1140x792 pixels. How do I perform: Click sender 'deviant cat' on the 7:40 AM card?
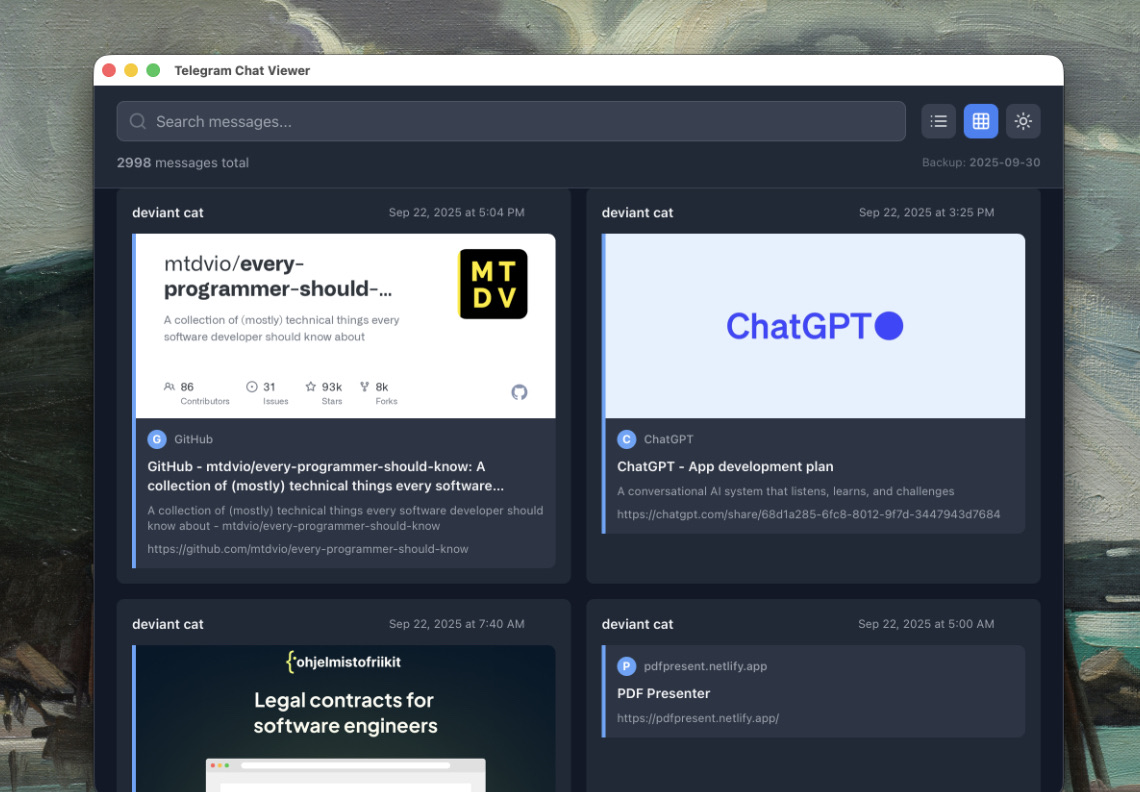tap(168, 625)
